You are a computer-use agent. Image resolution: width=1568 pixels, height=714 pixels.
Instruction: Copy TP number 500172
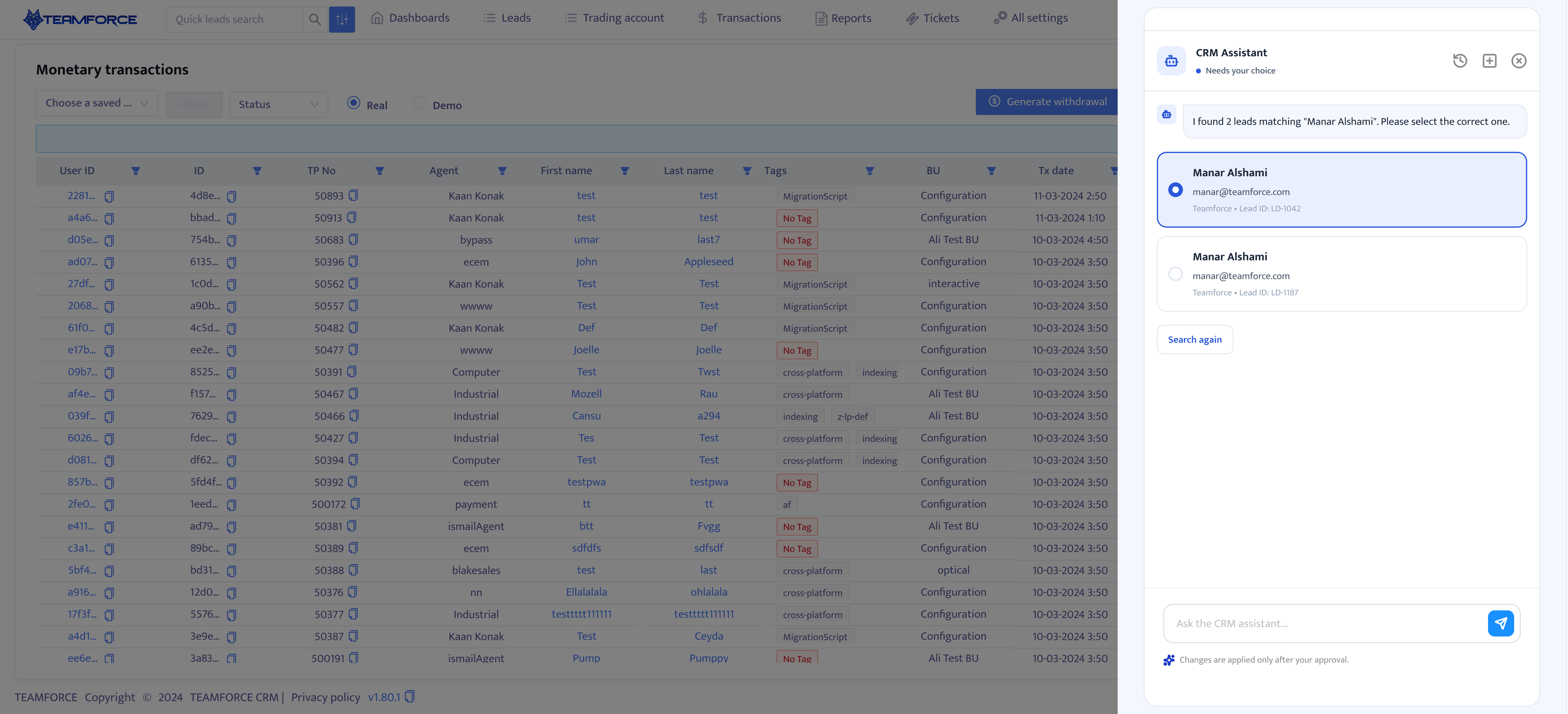[x=355, y=504]
